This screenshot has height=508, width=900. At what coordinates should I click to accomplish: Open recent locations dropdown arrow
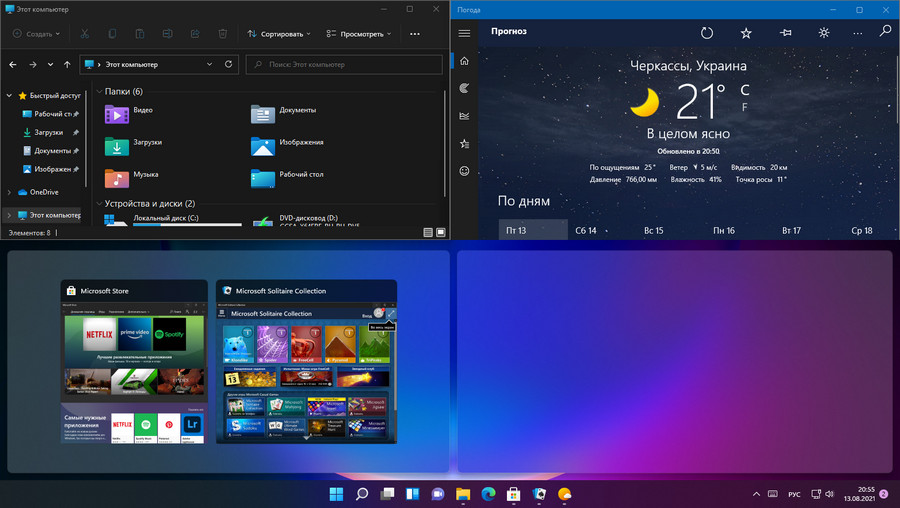(x=51, y=64)
